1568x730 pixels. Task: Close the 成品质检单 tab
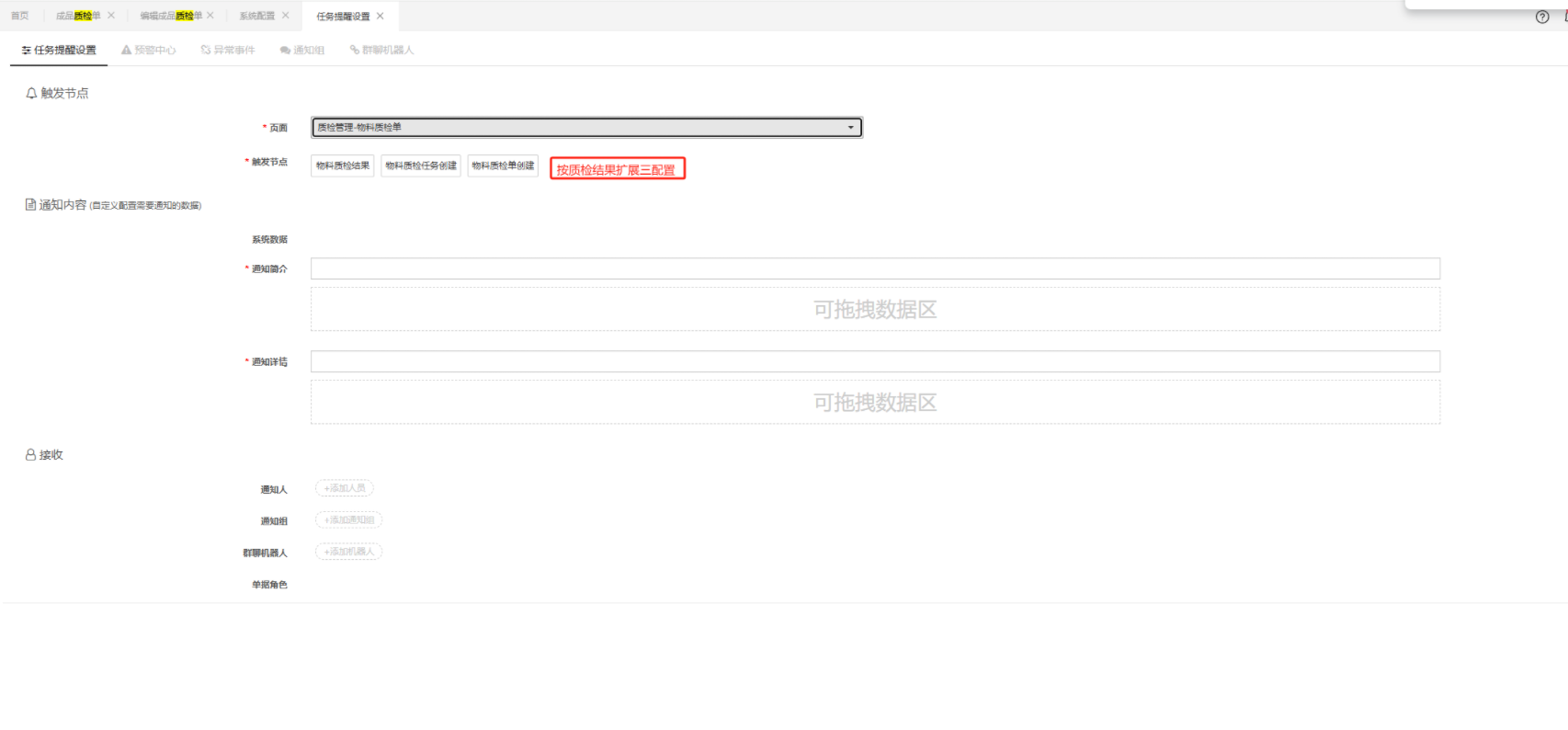coord(111,16)
